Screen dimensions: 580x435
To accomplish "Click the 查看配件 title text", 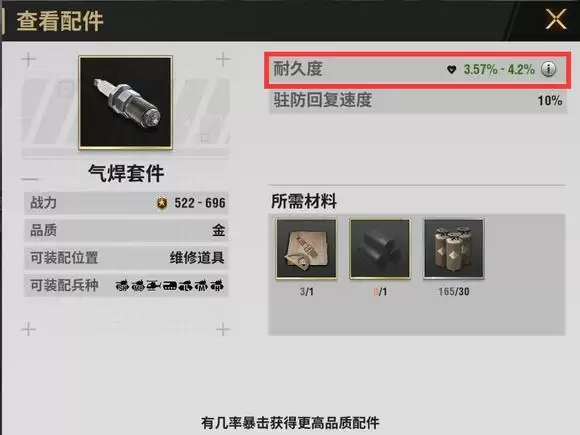I will coord(60,21).
